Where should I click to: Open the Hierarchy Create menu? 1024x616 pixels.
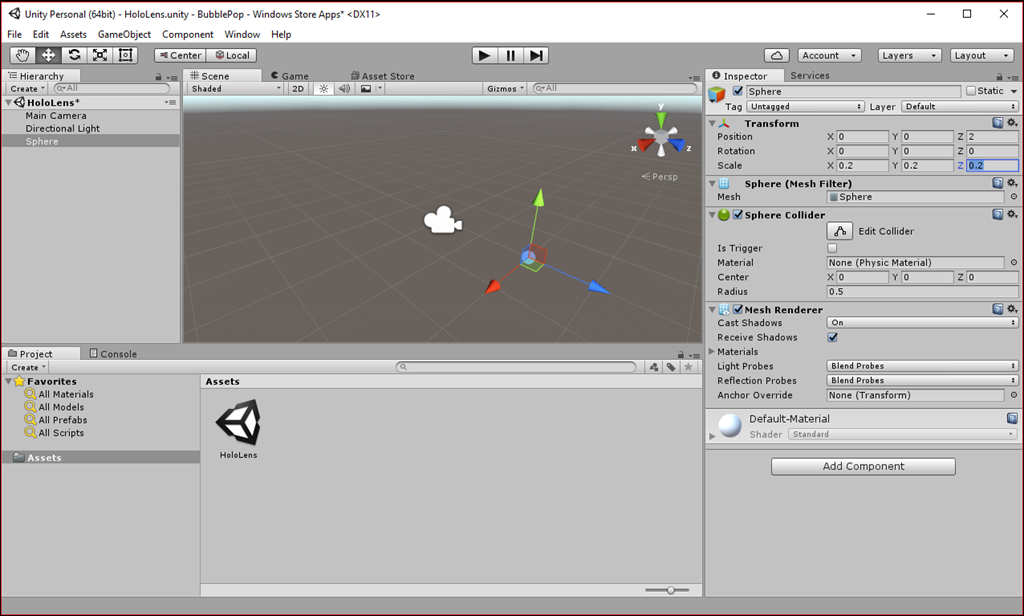point(27,89)
